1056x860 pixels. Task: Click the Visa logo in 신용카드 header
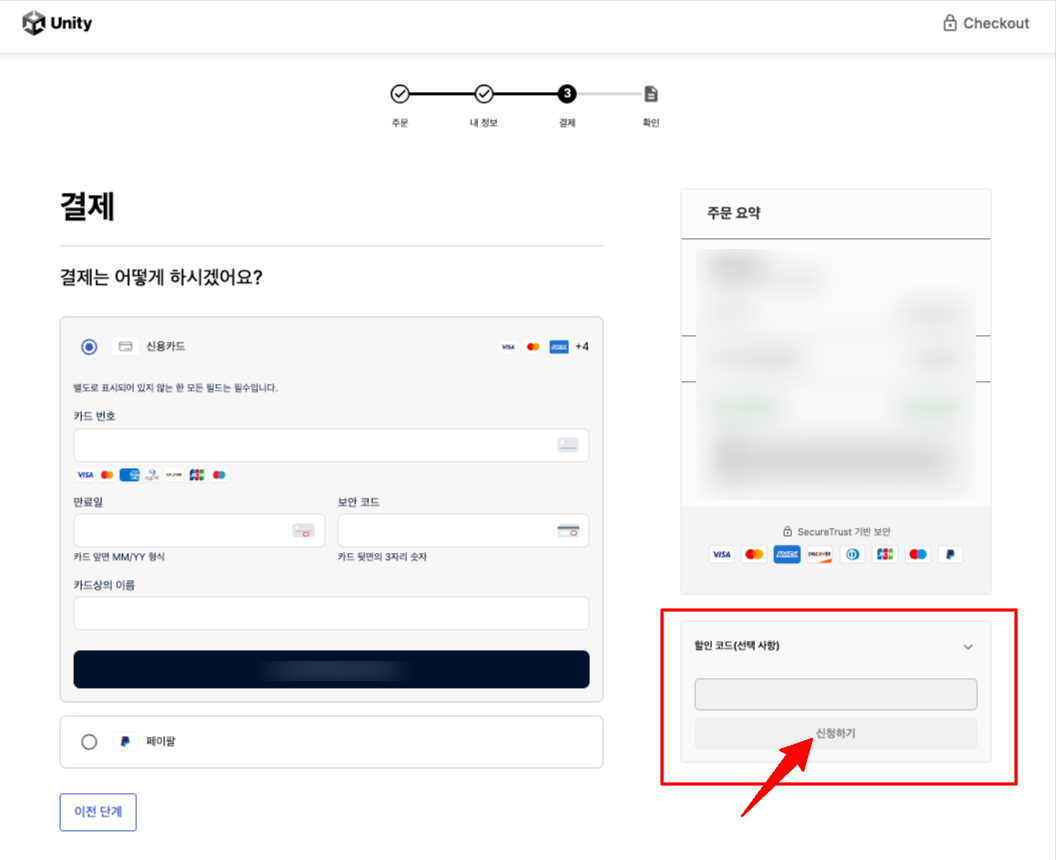tap(508, 347)
